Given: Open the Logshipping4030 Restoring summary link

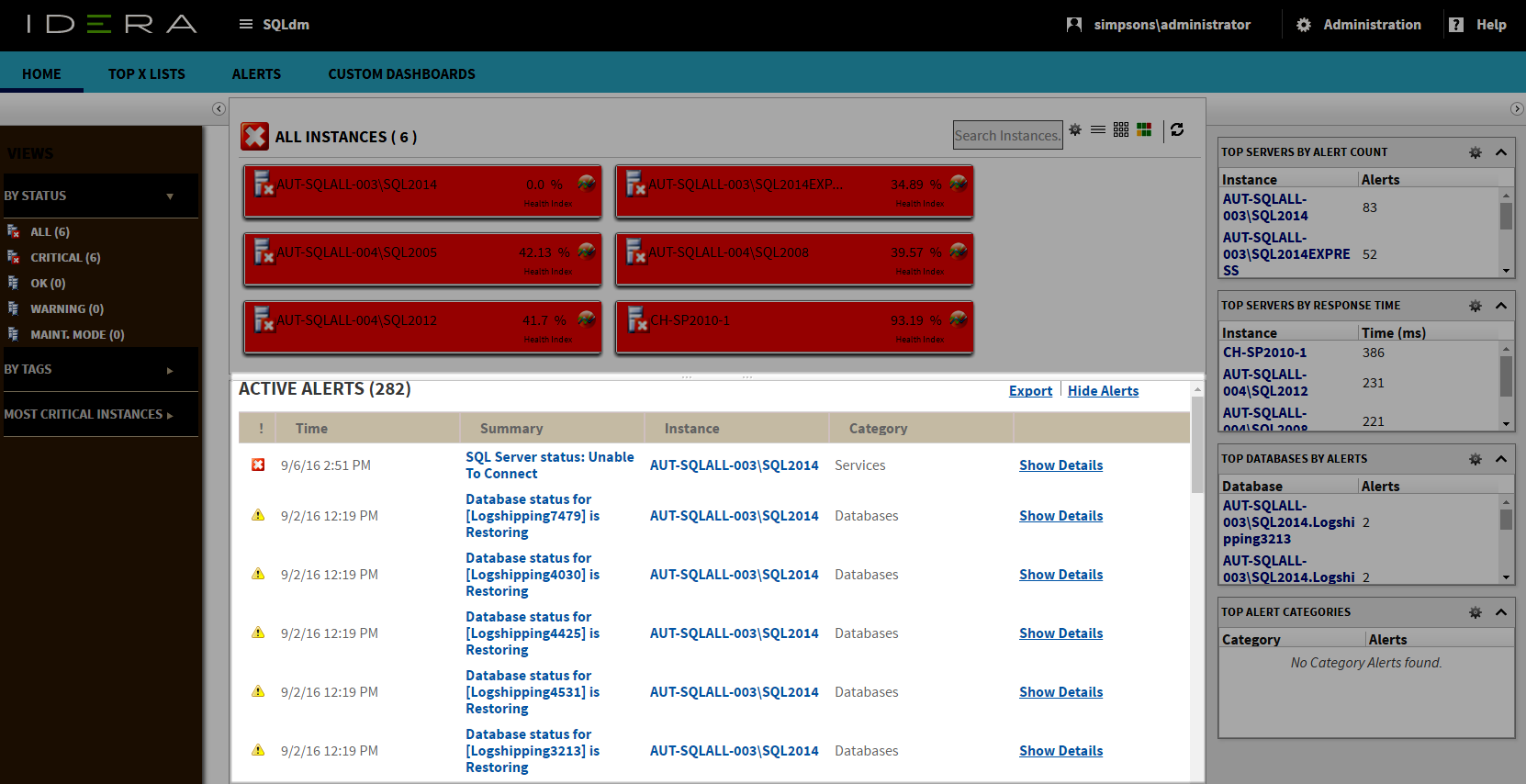Looking at the screenshot, I should (x=533, y=575).
